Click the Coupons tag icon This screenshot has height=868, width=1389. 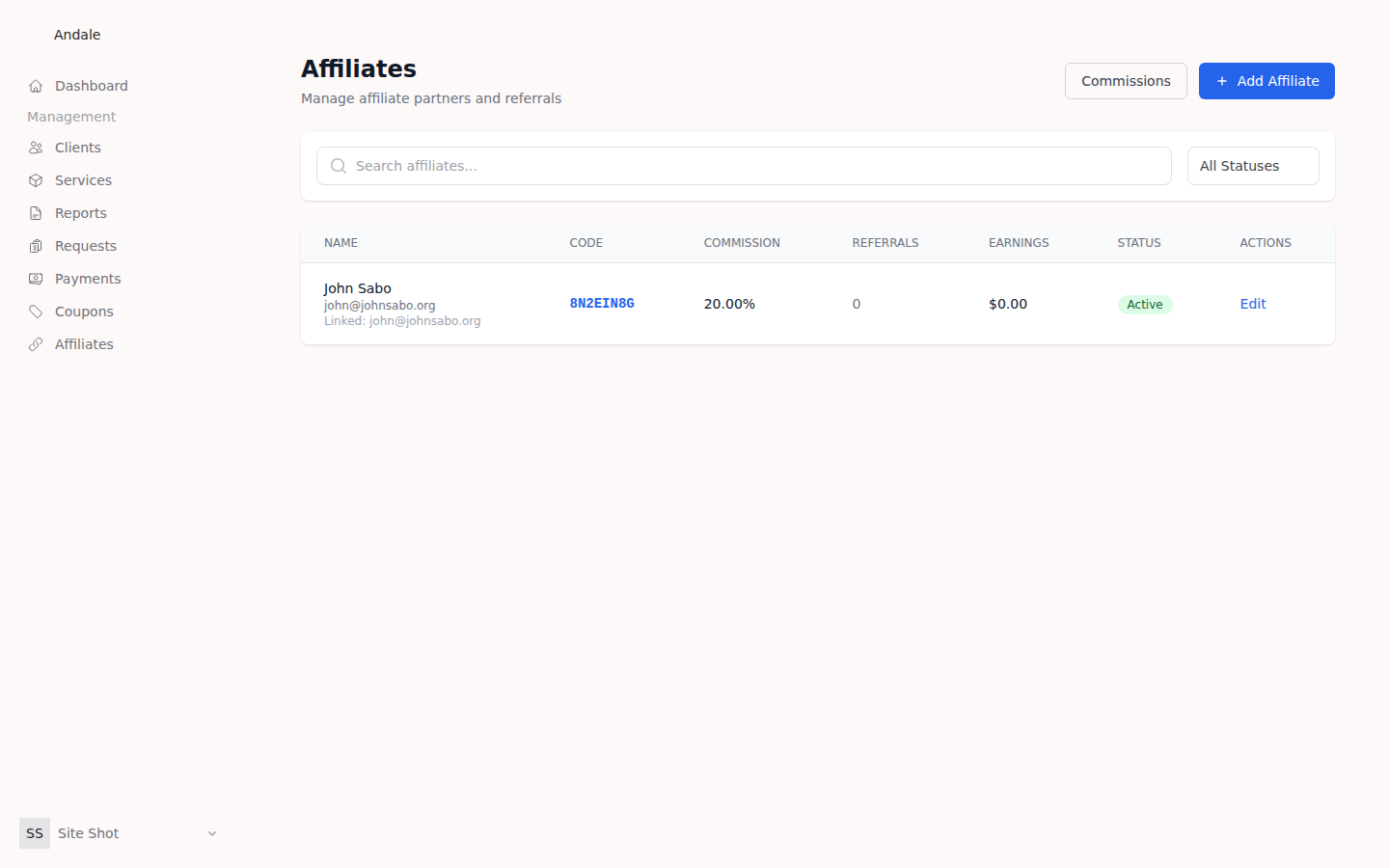(36, 312)
